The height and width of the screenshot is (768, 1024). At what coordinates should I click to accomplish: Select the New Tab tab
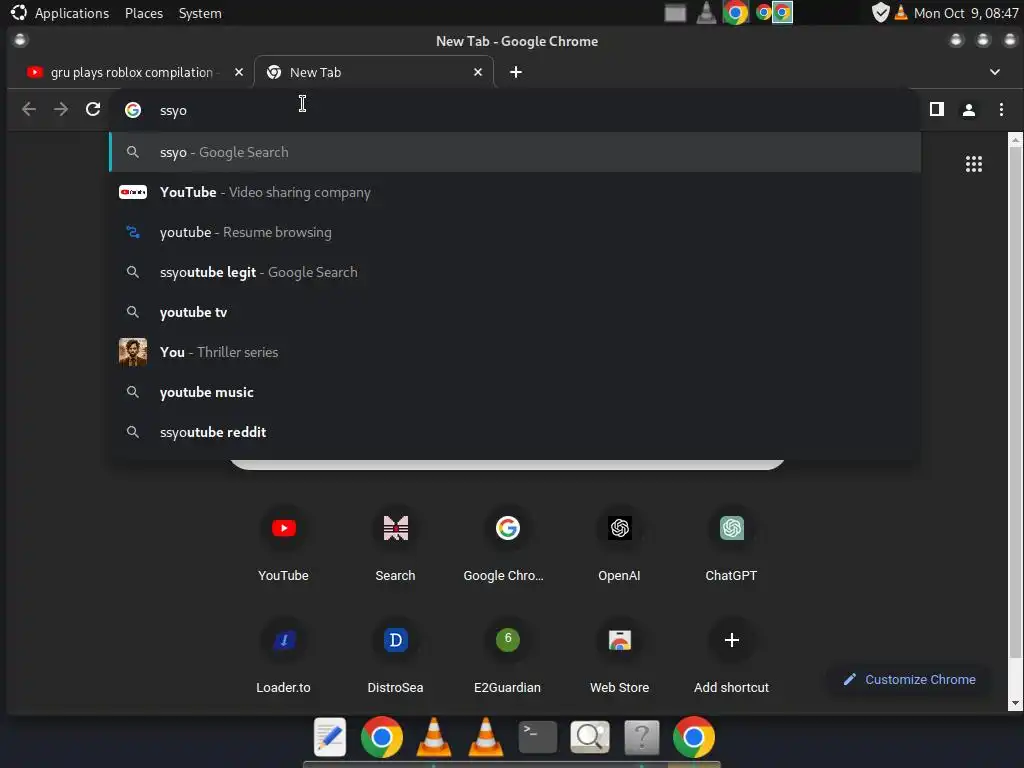373,72
